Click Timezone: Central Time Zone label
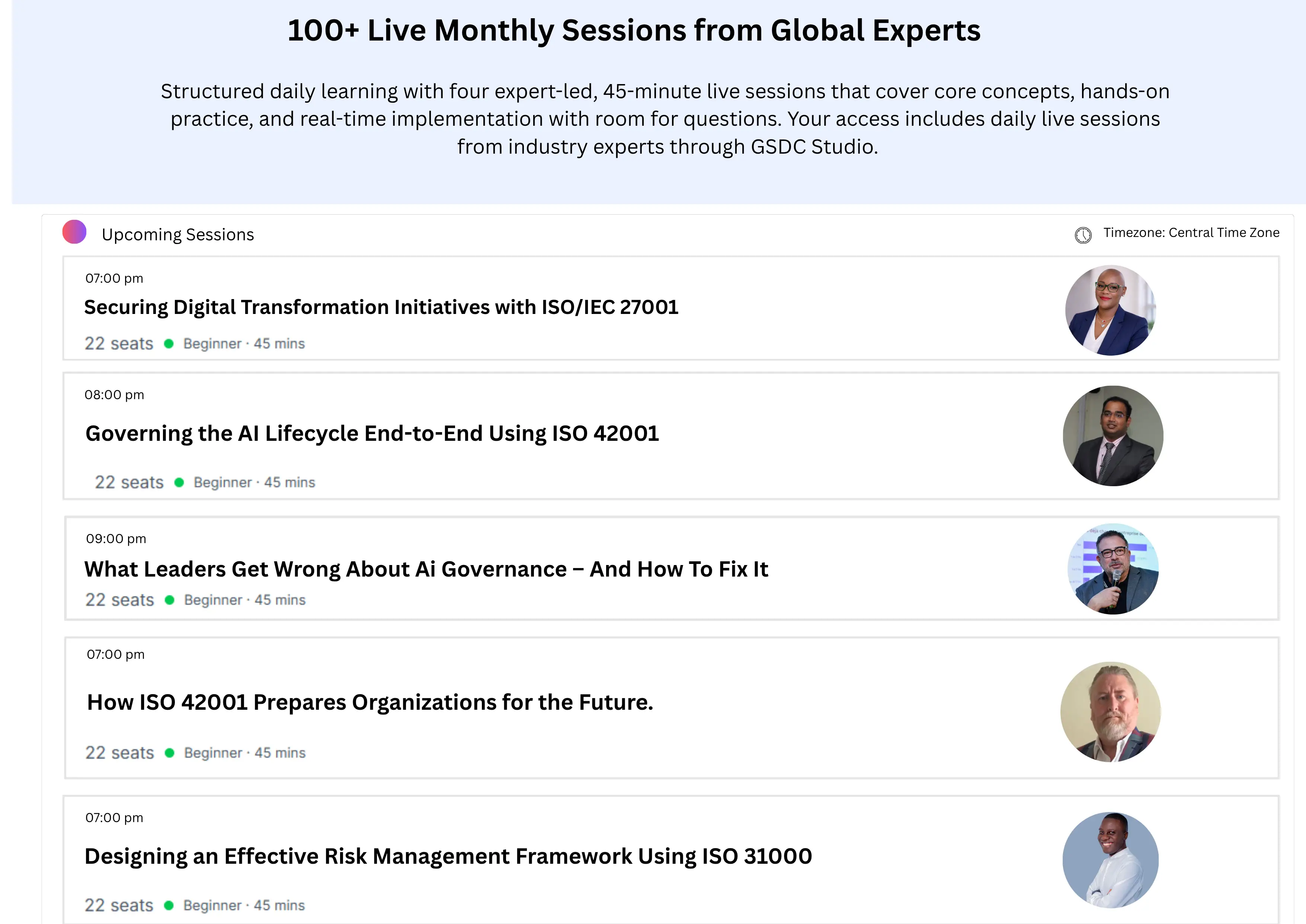 click(x=1191, y=233)
